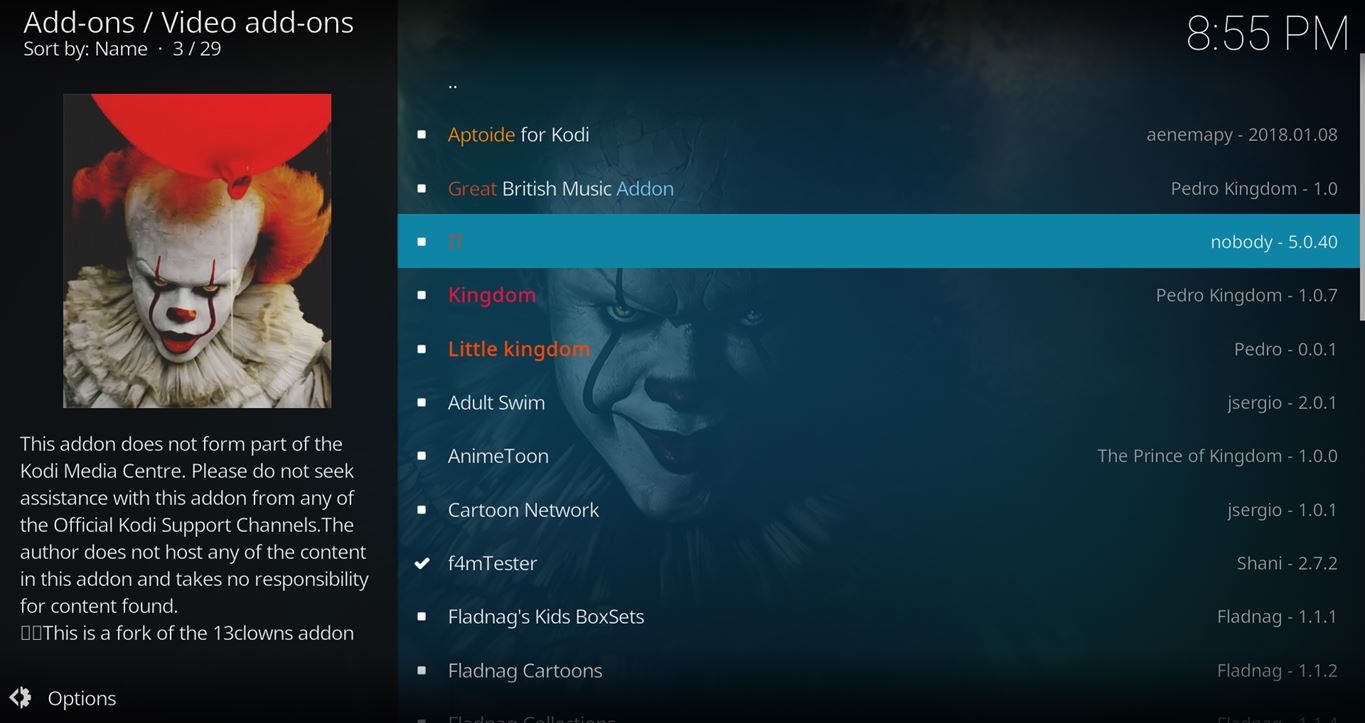Click the bullet icon beside Cartoon Network
The image size is (1365, 723).
coord(422,510)
